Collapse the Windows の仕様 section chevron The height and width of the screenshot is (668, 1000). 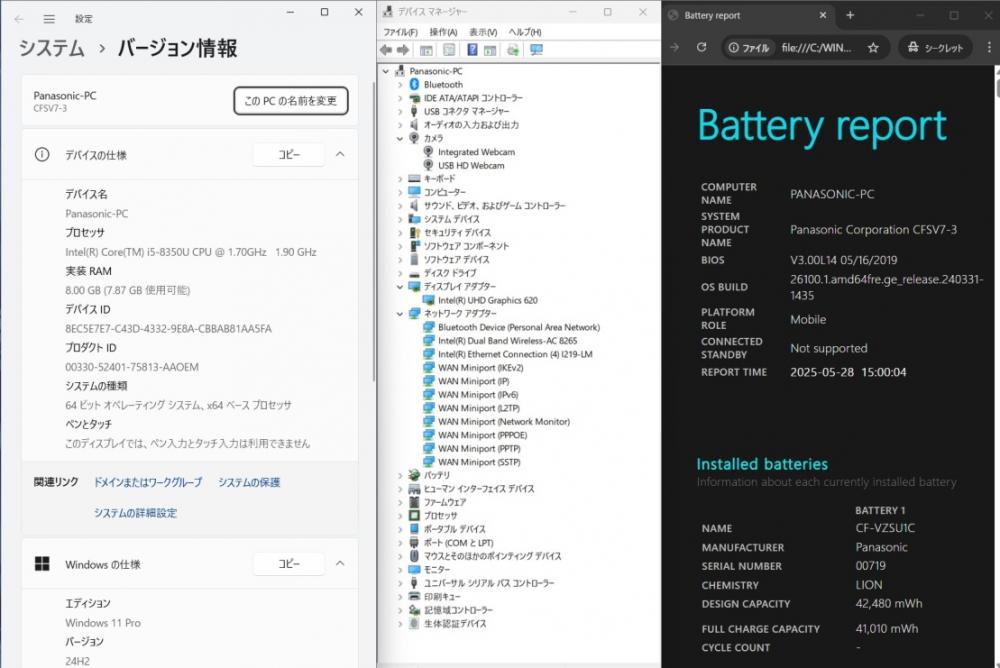point(340,564)
